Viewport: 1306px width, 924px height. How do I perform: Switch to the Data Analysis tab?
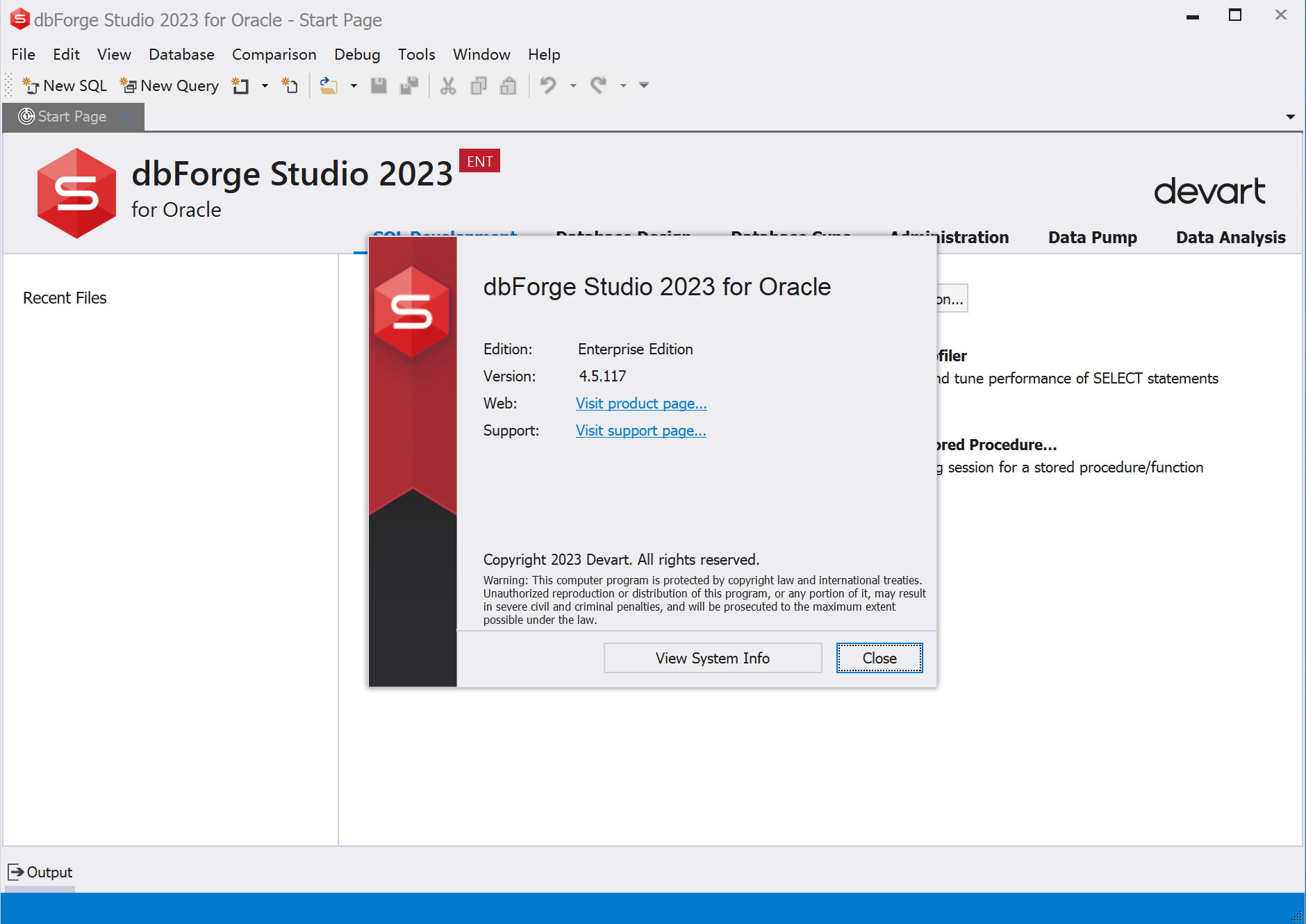pyautogui.click(x=1230, y=238)
